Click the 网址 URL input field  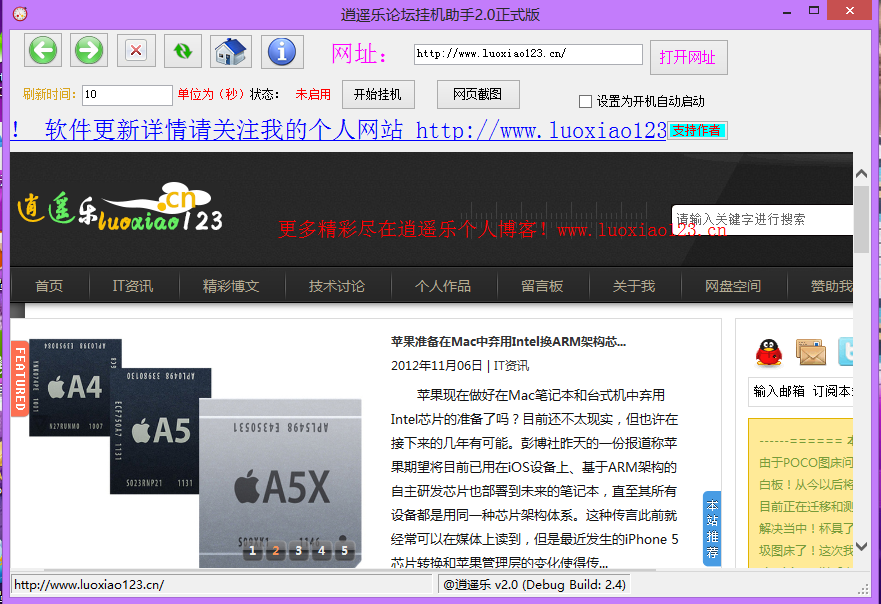[x=528, y=54]
